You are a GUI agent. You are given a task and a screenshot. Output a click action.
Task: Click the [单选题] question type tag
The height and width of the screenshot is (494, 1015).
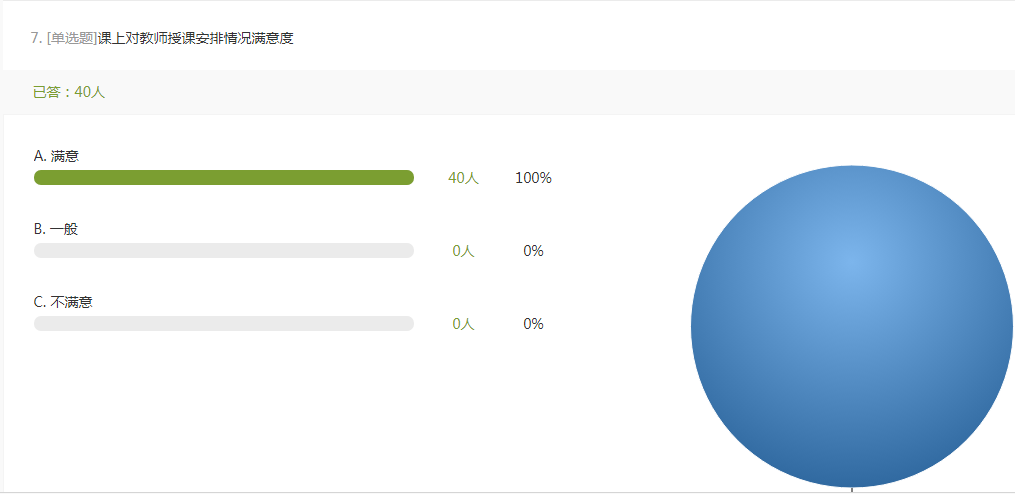[72, 38]
